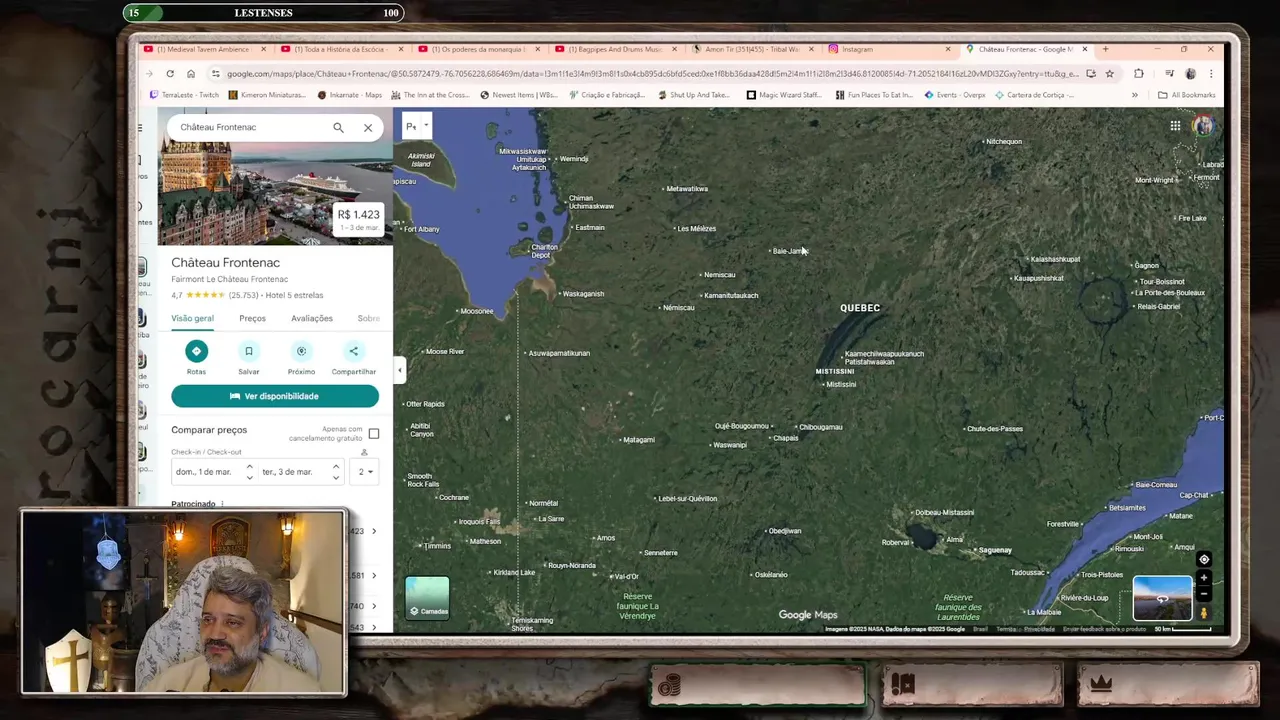Click the map-book icon on stream overlay
The image size is (1280, 720).
pos(903,685)
